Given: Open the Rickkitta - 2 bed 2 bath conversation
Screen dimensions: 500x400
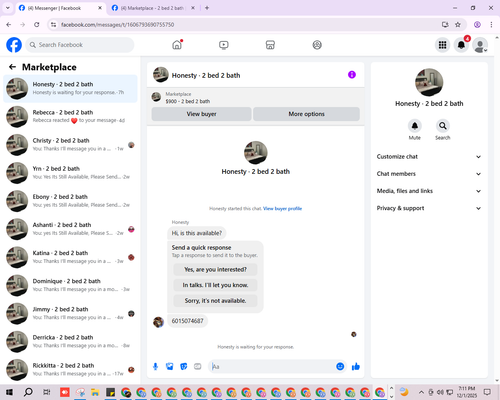Looking at the screenshot, I should click(70, 370).
